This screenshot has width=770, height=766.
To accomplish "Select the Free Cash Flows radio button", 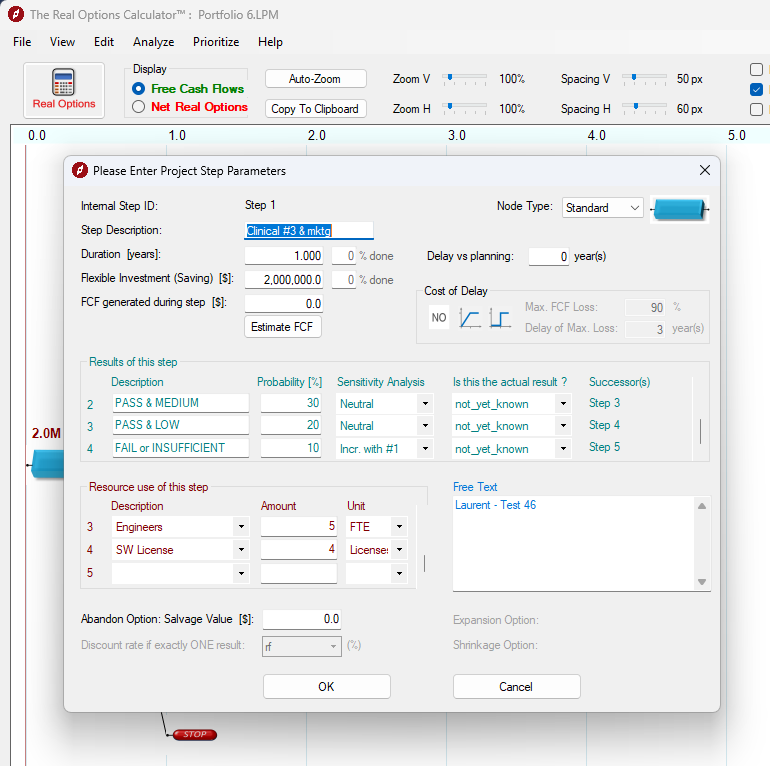I will [x=139, y=89].
